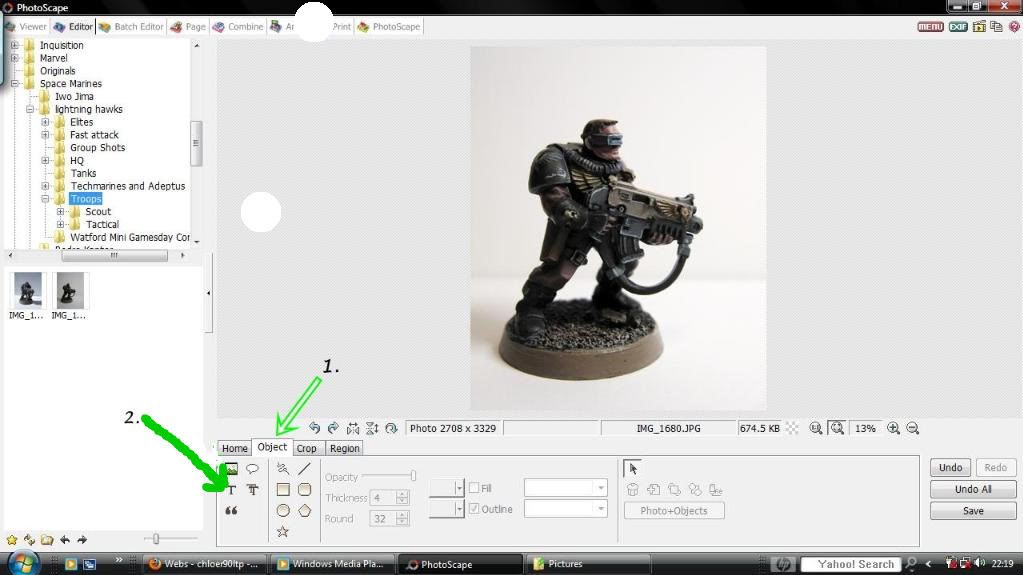This screenshot has height=575, width=1023.
Task: Flip the photo horizontally
Action: click(353, 428)
